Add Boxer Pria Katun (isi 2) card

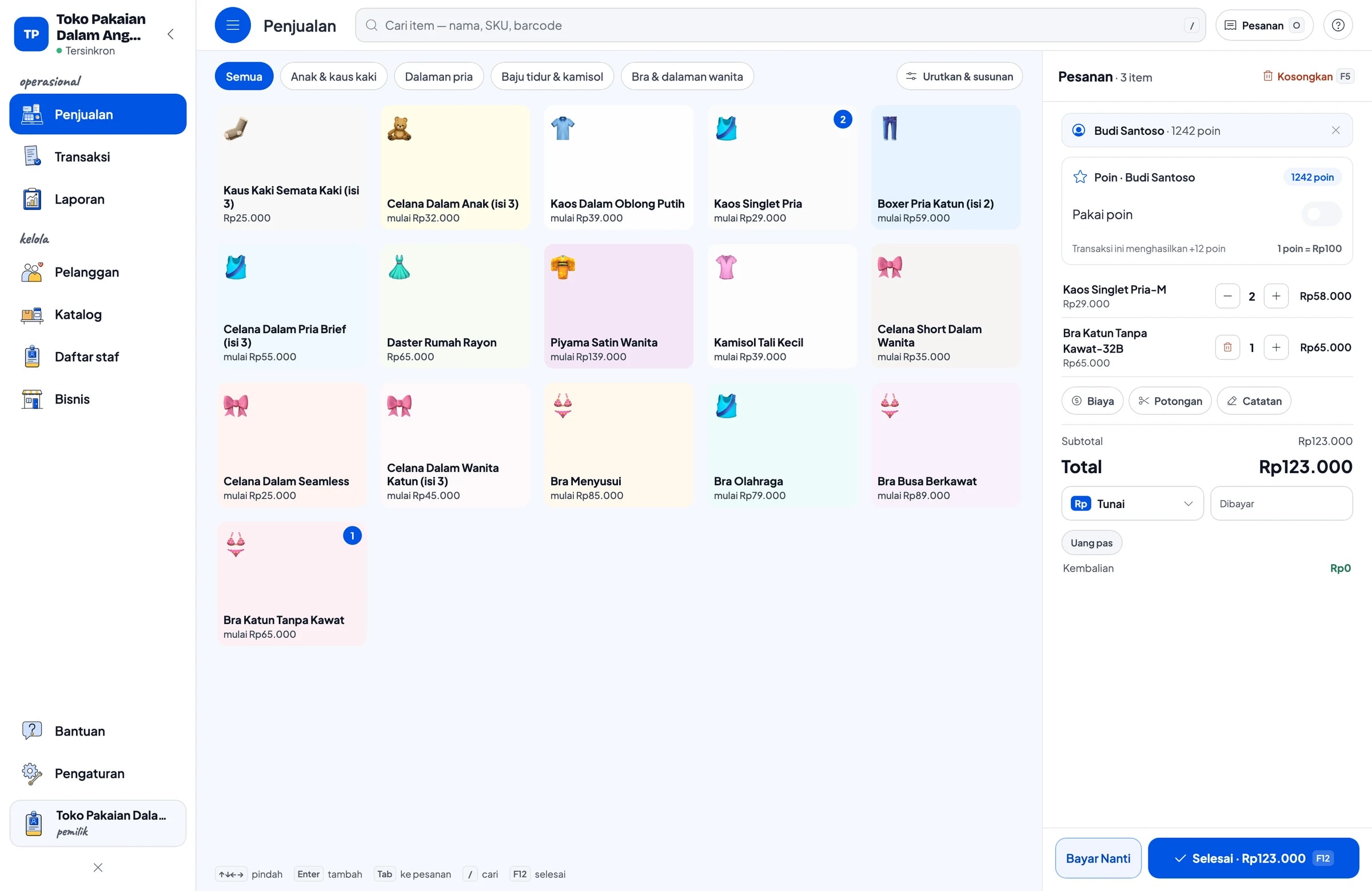(x=945, y=167)
